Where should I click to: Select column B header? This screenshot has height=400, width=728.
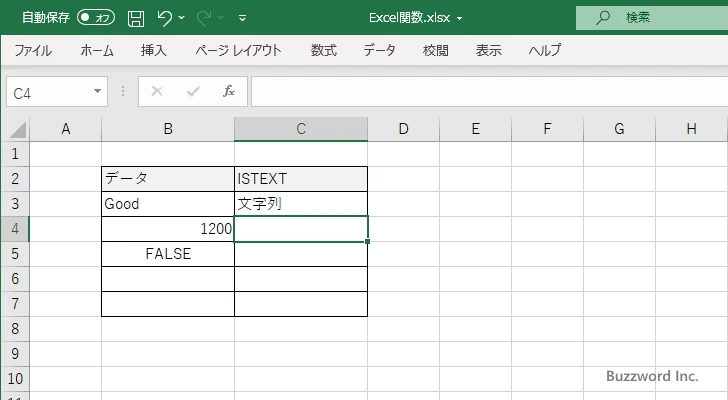coord(168,129)
